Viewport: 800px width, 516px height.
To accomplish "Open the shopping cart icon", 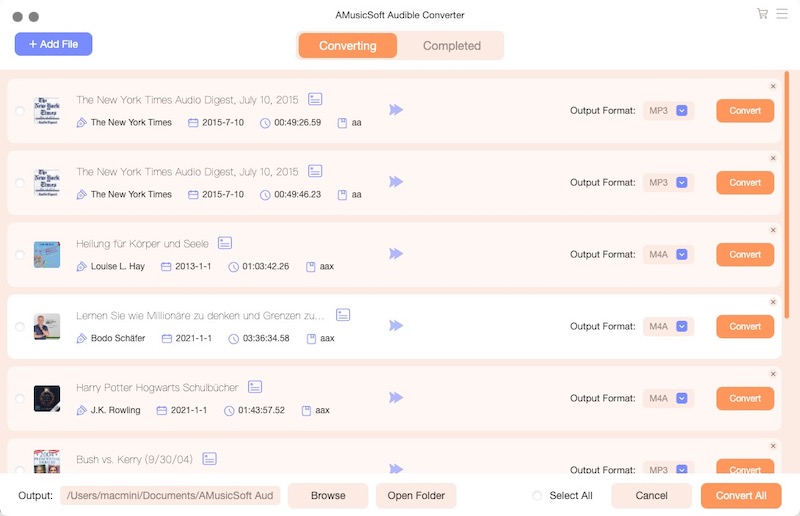I will (x=763, y=14).
